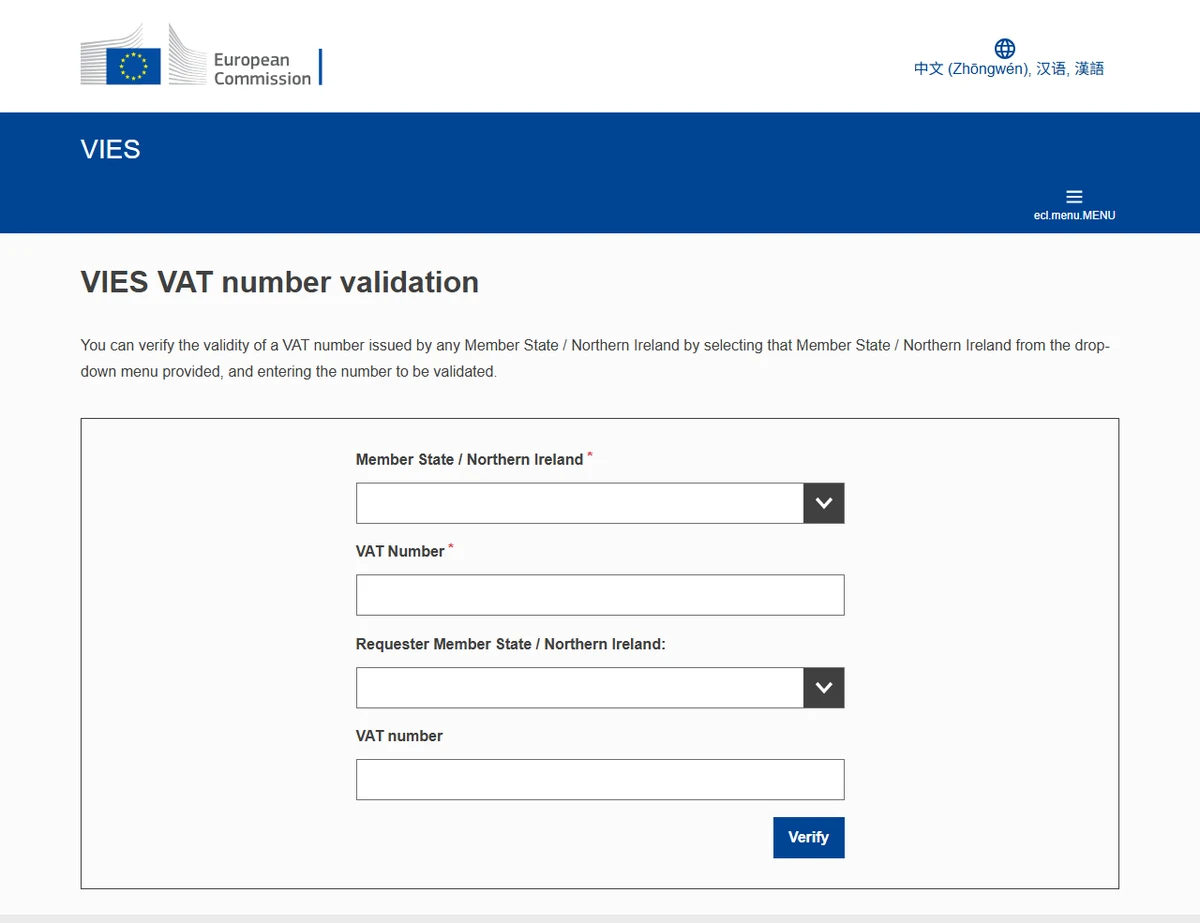Viewport: 1200px width, 923px height.
Task: Click the required VAT Number input field
Action: (600, 595)
